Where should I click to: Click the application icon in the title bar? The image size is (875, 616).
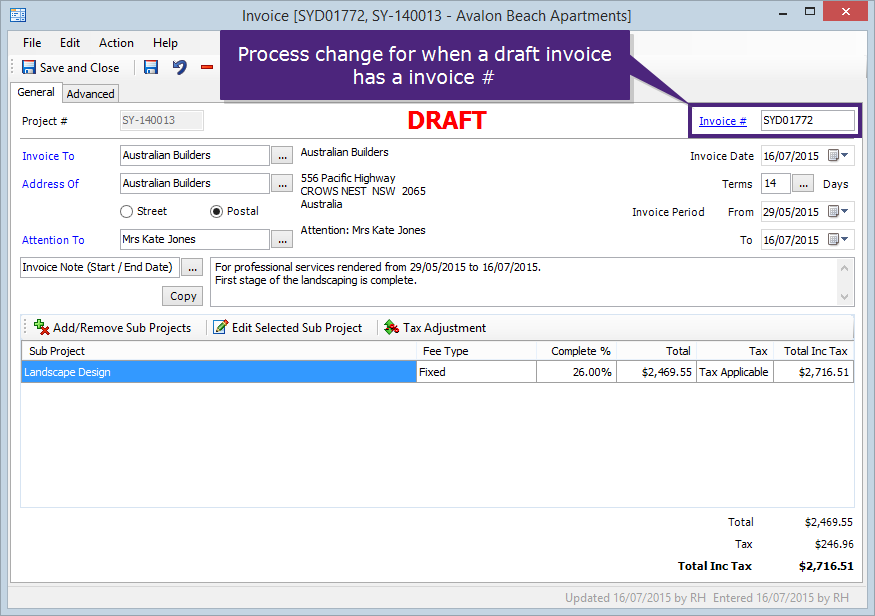tap(17, 14)
